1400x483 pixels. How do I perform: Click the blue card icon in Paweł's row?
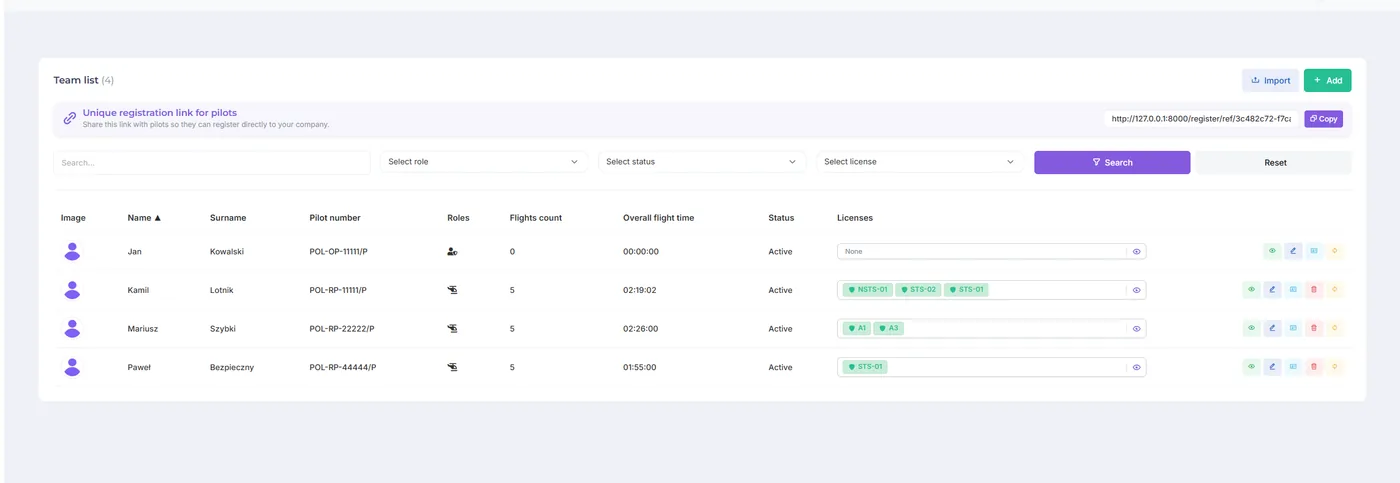tap(1293, 367)
